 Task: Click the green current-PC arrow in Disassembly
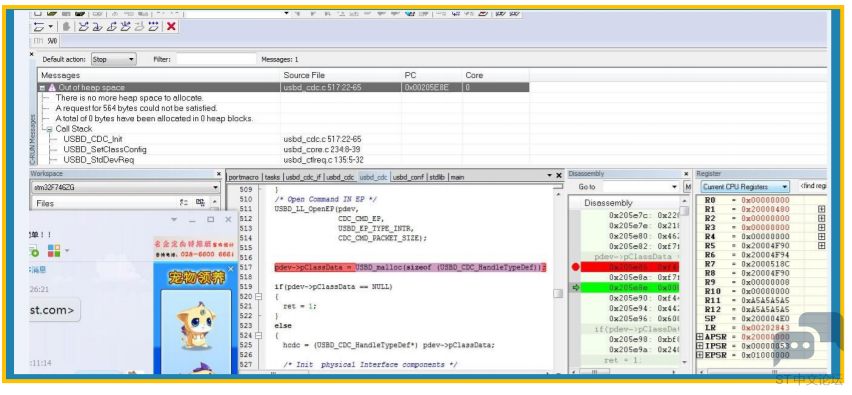point(575,287)
